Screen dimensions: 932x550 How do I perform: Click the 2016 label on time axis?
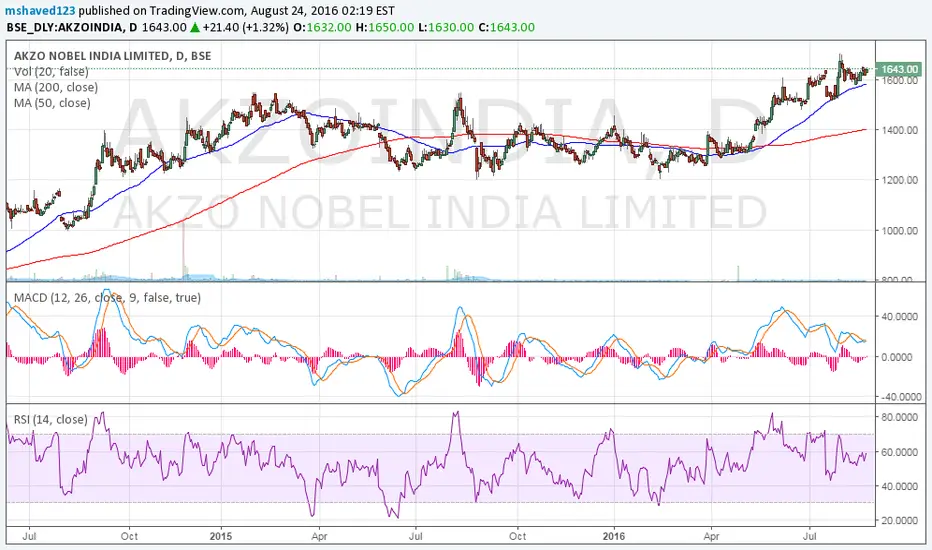point(613,536)
